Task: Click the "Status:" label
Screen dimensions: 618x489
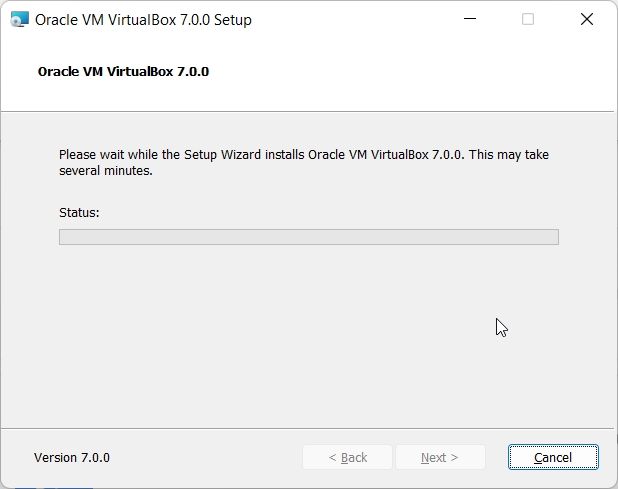Action: tap(80, 212)
